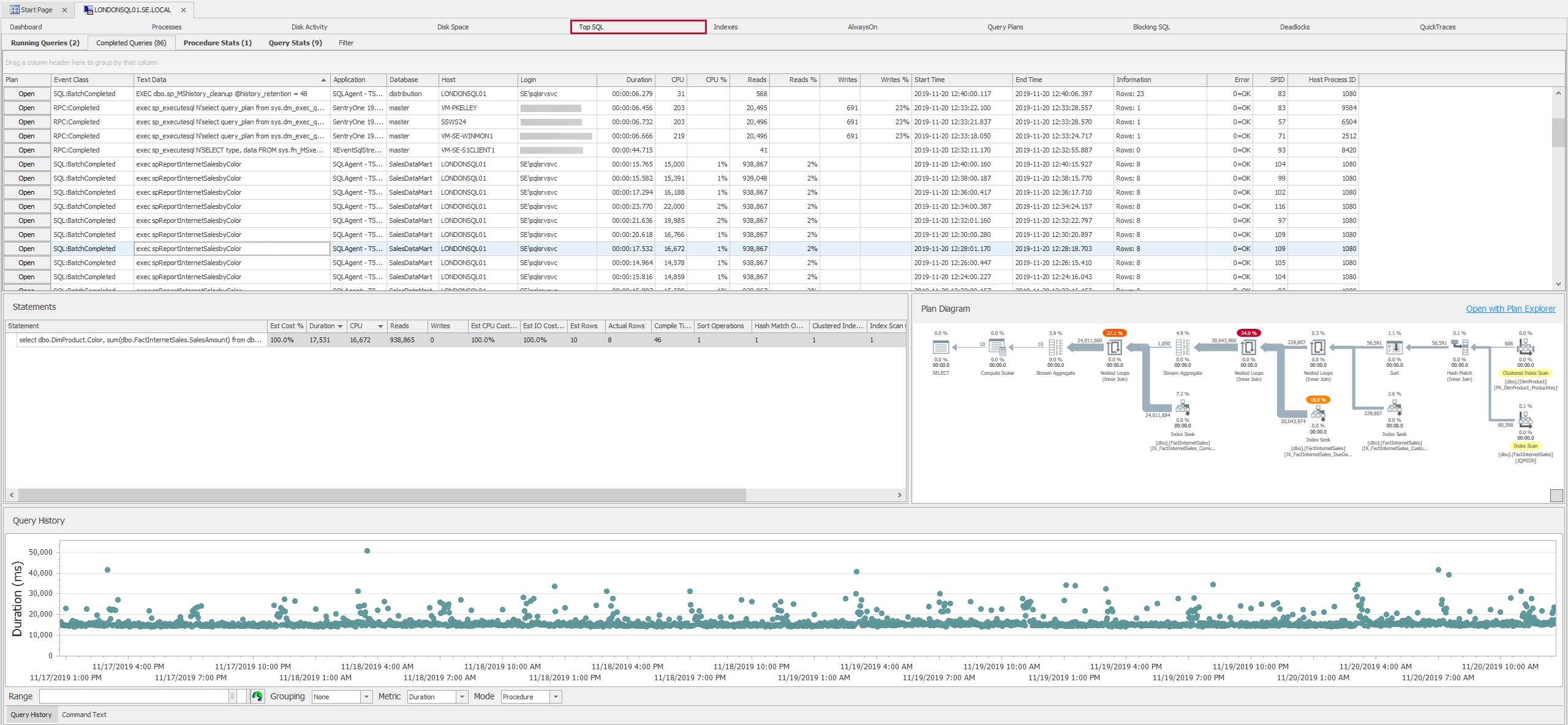The height and width of the screenshot is (725, 1568).
Task: Click the Index Seek on IX_FactInternetSales_DueDa
Action: pos(1318,415)
